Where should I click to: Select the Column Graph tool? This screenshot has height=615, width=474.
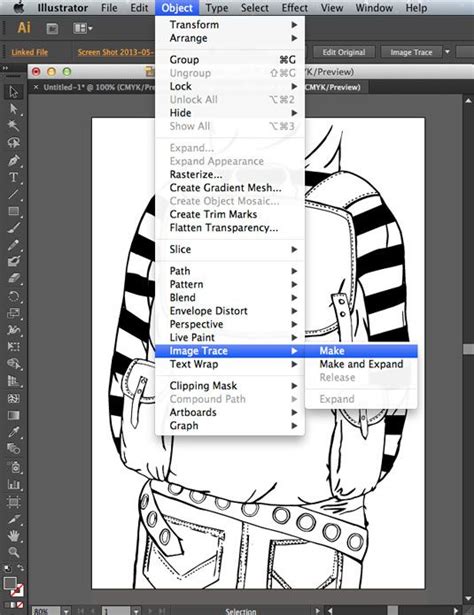click(x=13, y=484)
